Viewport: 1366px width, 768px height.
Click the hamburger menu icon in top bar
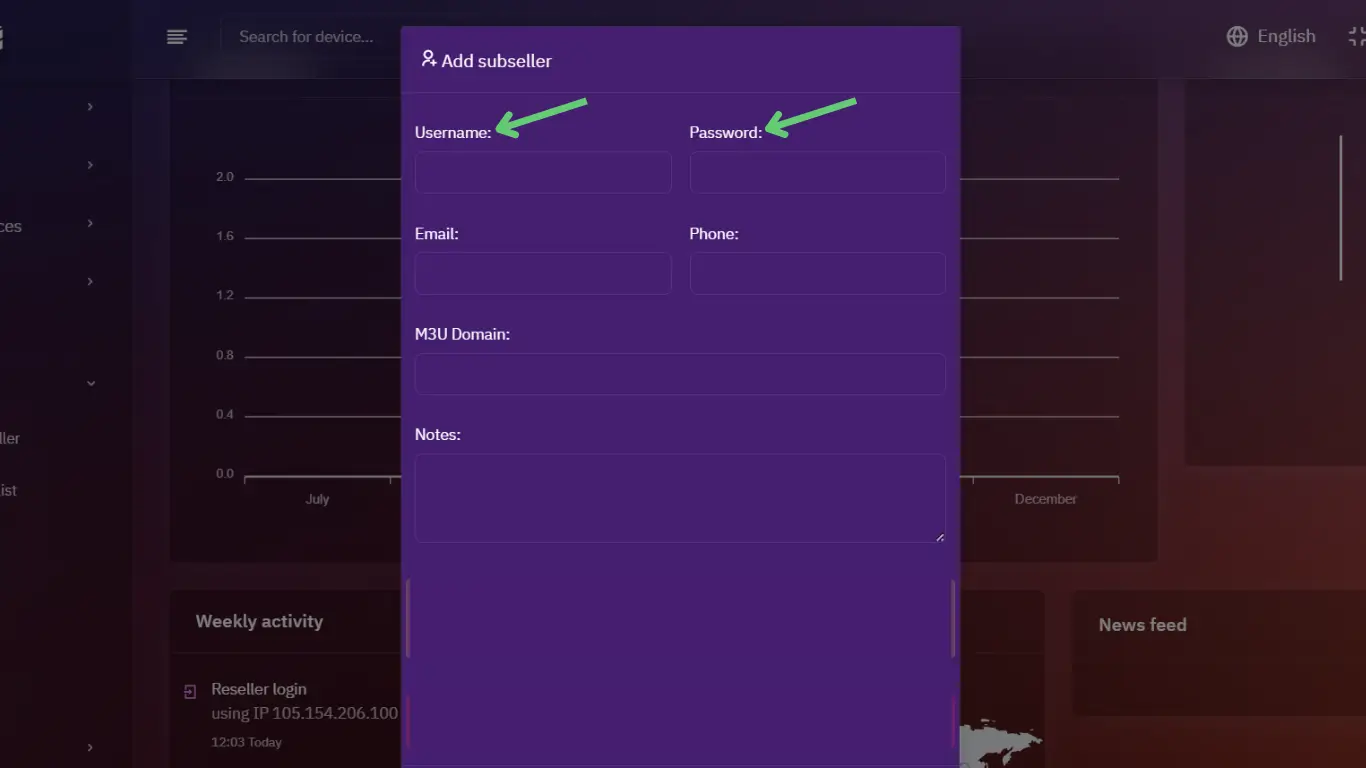click(177, 37)
